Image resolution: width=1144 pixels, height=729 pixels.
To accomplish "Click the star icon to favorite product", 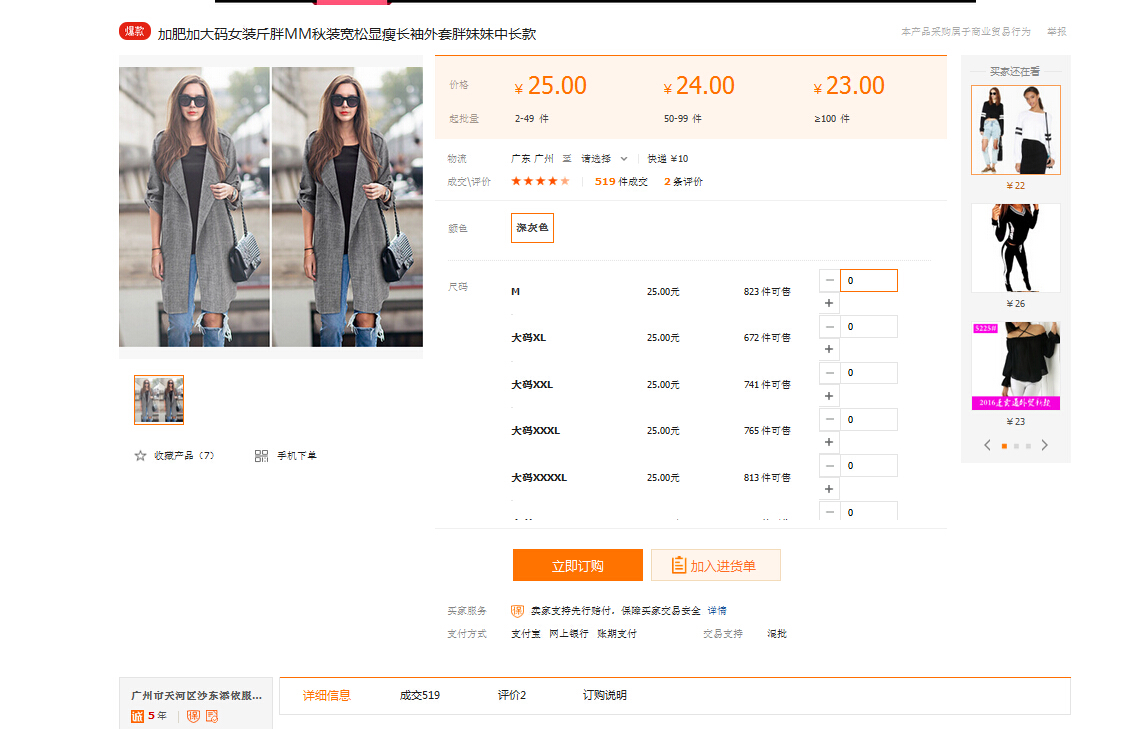I will click(140, 456).
